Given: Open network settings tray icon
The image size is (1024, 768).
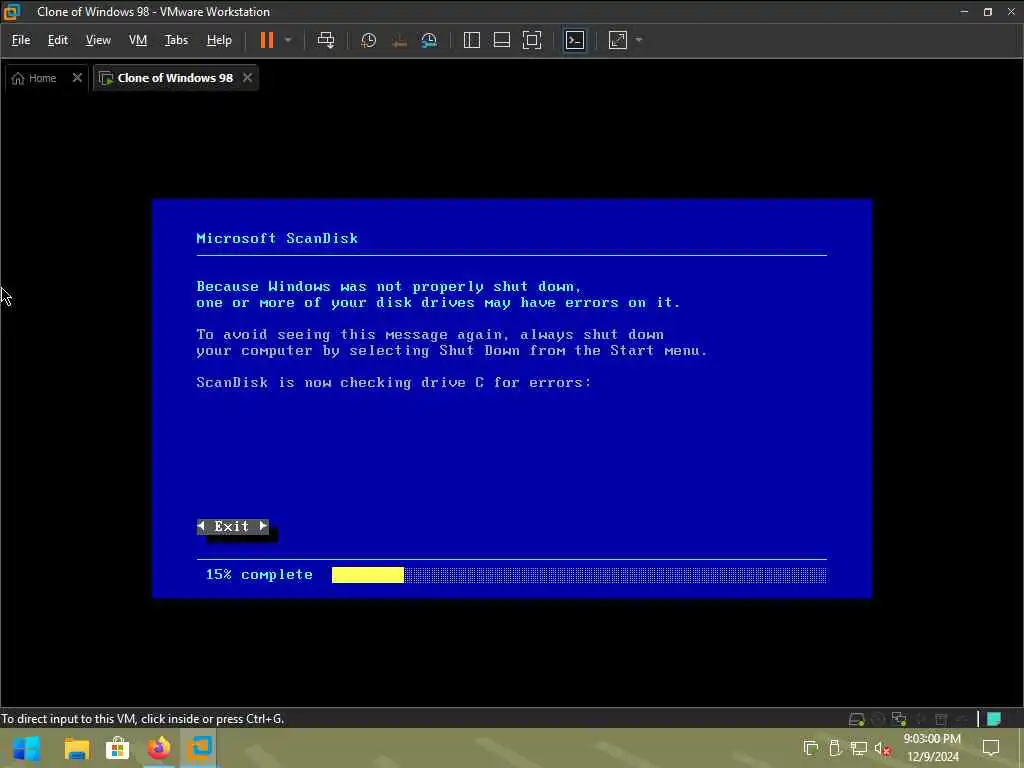Looking at the screenshot, I should point(859,748).
